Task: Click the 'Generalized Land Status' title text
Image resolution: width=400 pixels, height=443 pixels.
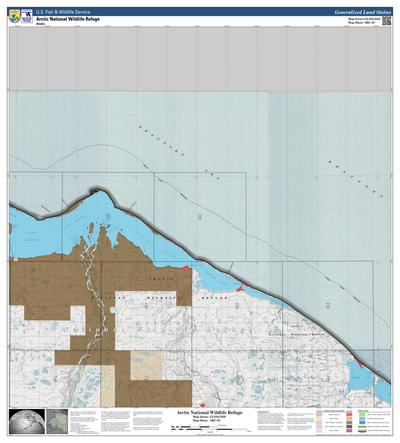Action: click(362, 12)
